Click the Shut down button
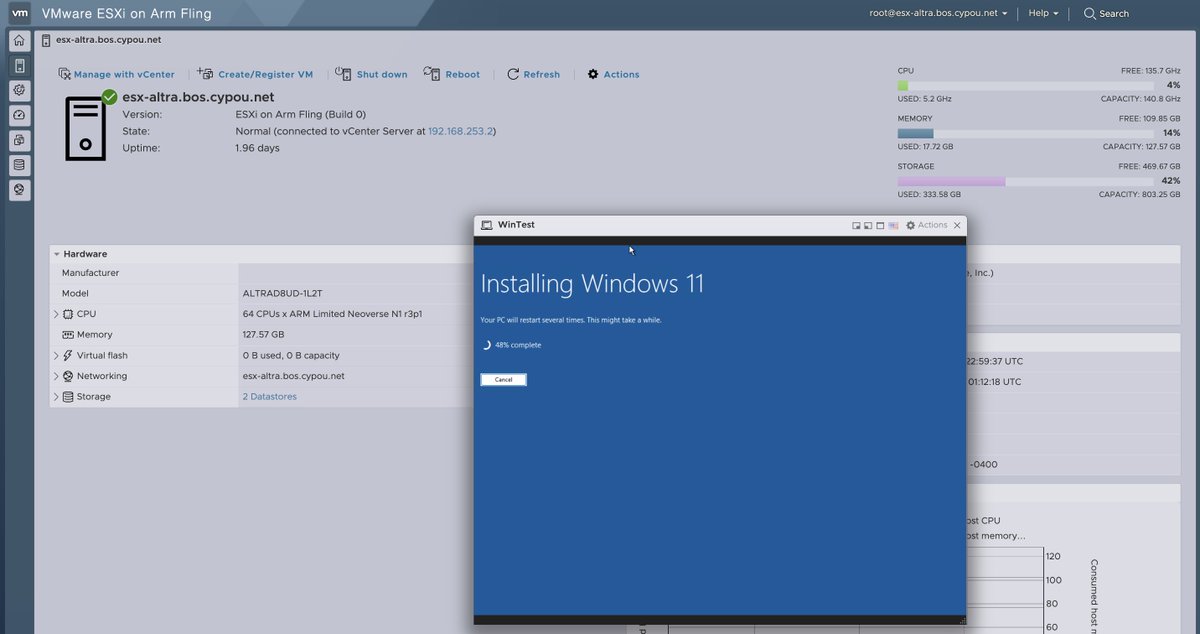The height and width of the screenshot is (634, 1200). tap(371, 74)
